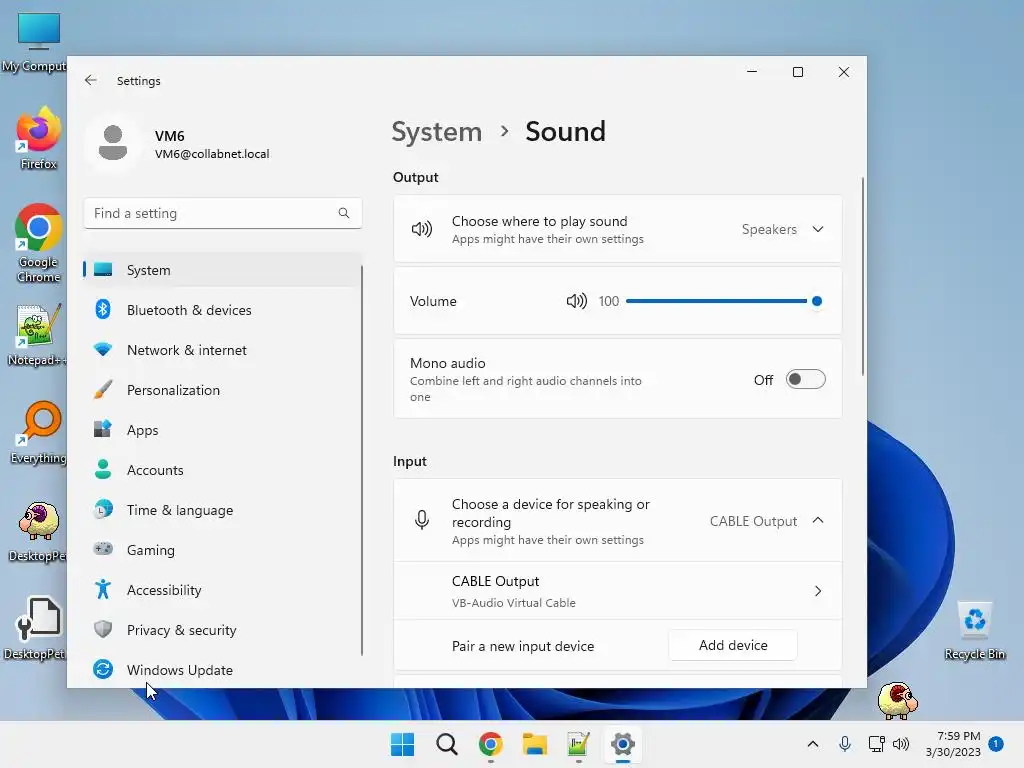This screenshot has width=1024, height=768.
Task: Mute via the Volume speaker icon
Action: pos(577,301)
